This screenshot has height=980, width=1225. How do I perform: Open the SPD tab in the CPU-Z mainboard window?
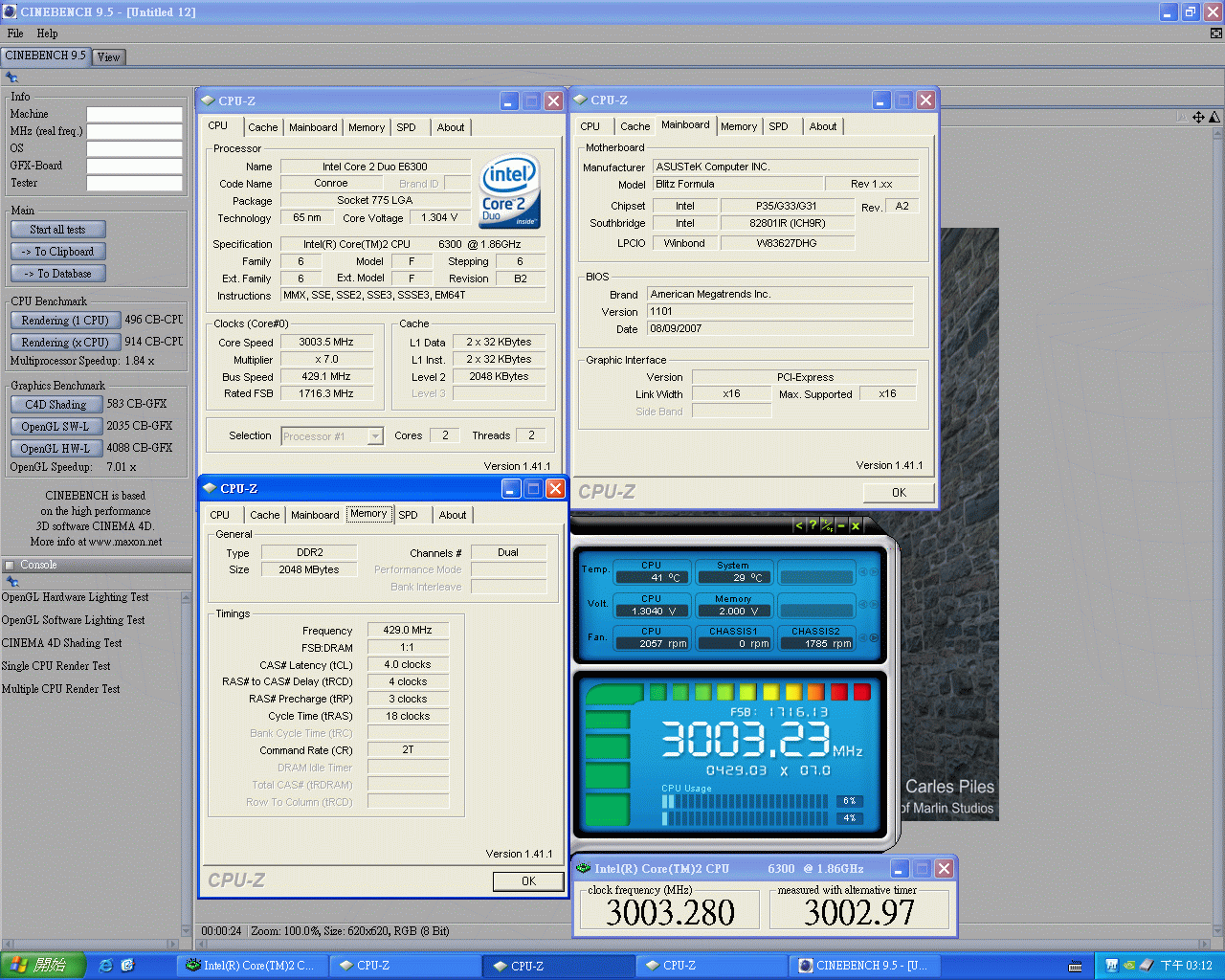click(779, 126)
